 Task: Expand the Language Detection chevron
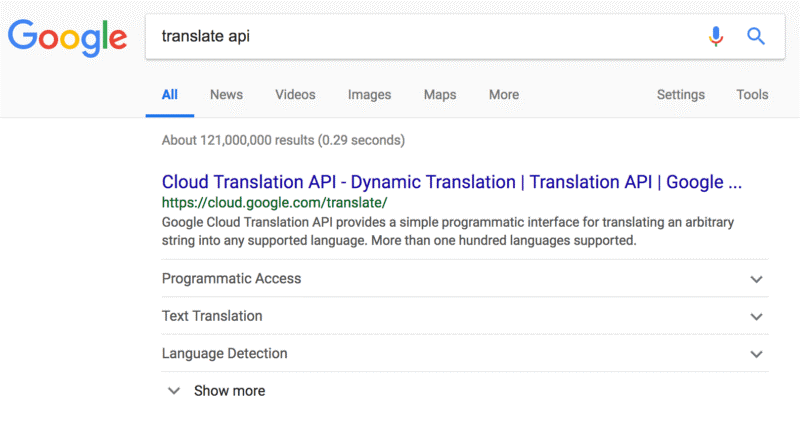pyautogui.click(x=756, y=354)
